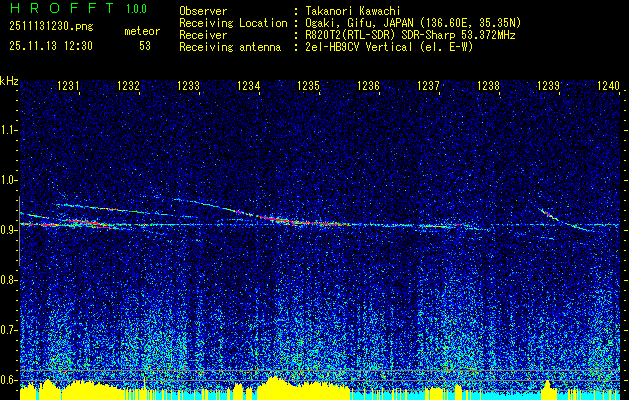Image resolution: width=629 pixels, height=400 pixels.
Task: Click the meteor label
Action: coord(142,31)
